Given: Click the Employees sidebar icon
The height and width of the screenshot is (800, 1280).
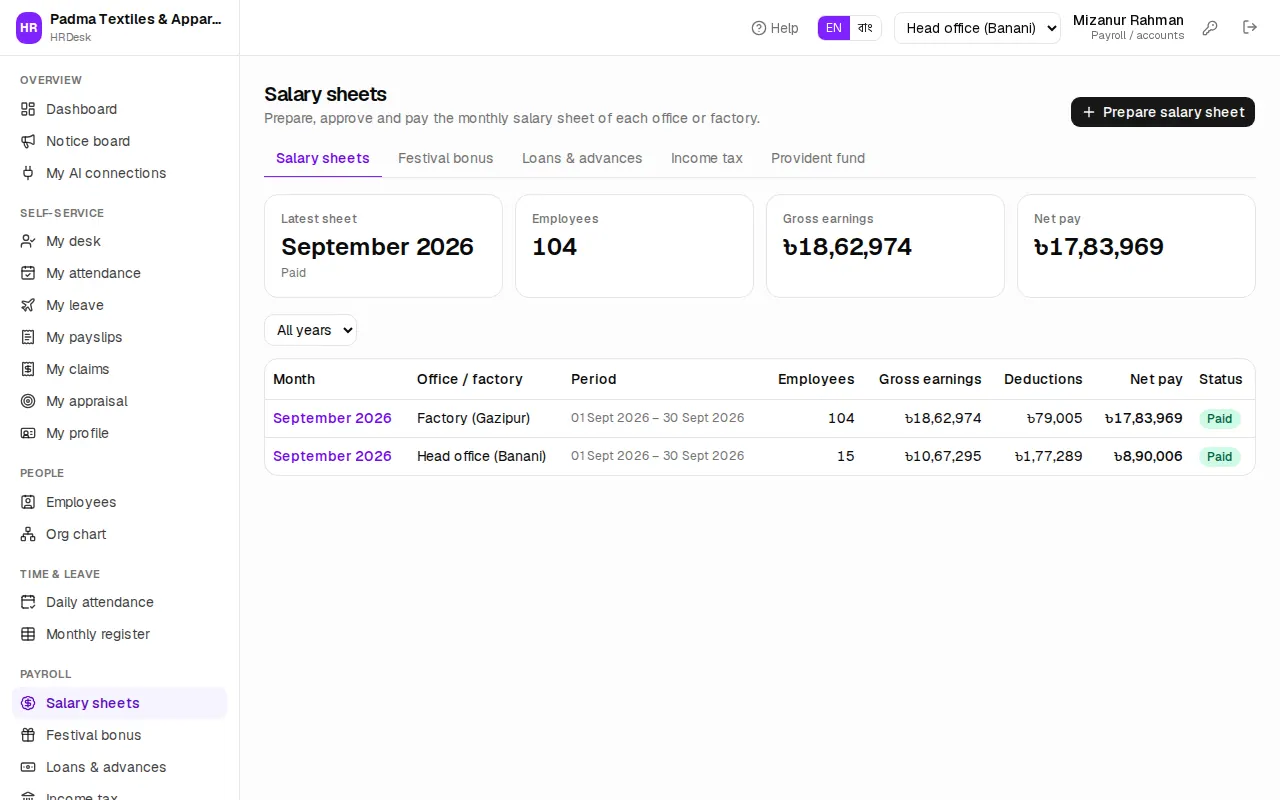Looking at the screenshot, I should click(x=28, y=502).
